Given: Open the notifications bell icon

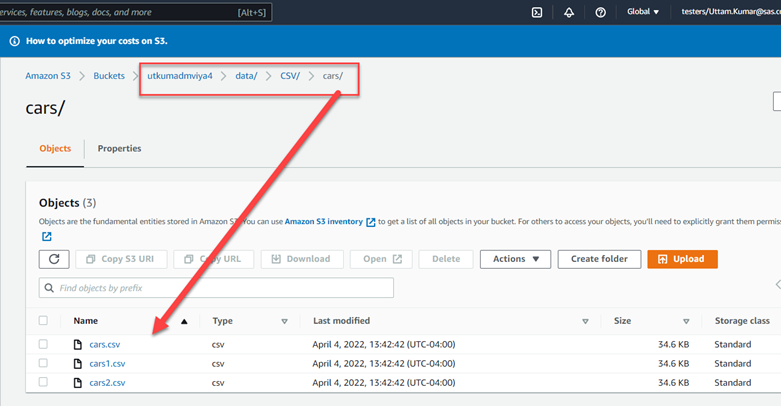Looking at the screenshot, I should click(x=569, y=12).
